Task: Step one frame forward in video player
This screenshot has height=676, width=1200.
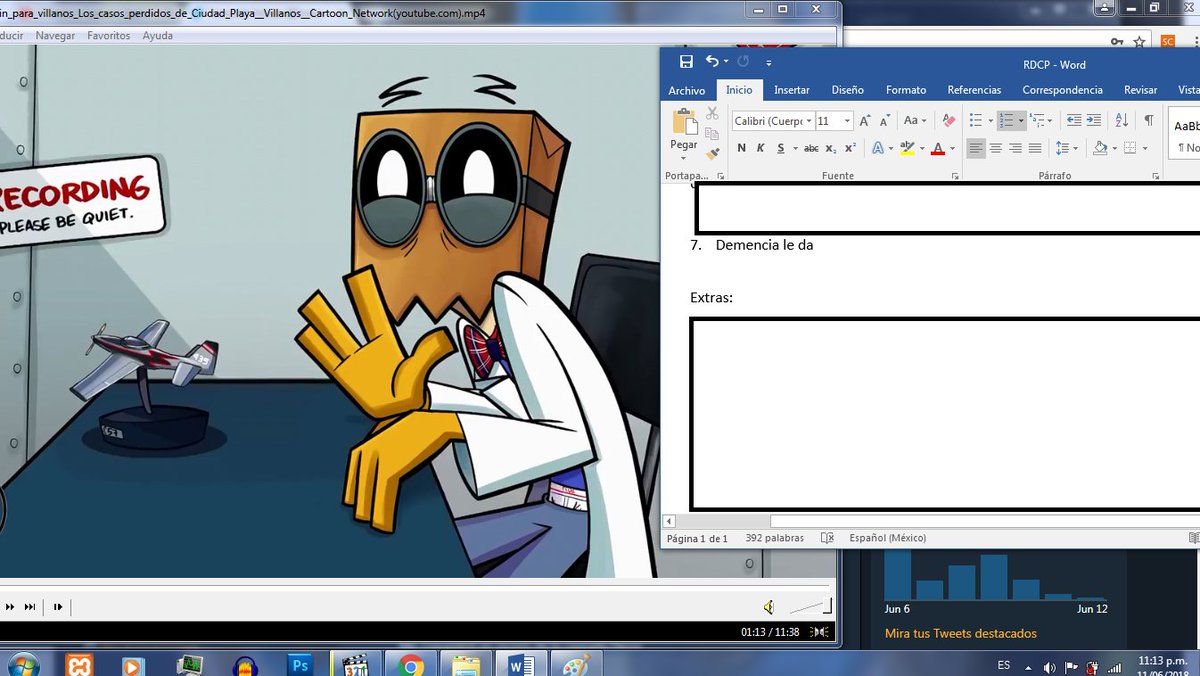Action: tap(58, 607)
